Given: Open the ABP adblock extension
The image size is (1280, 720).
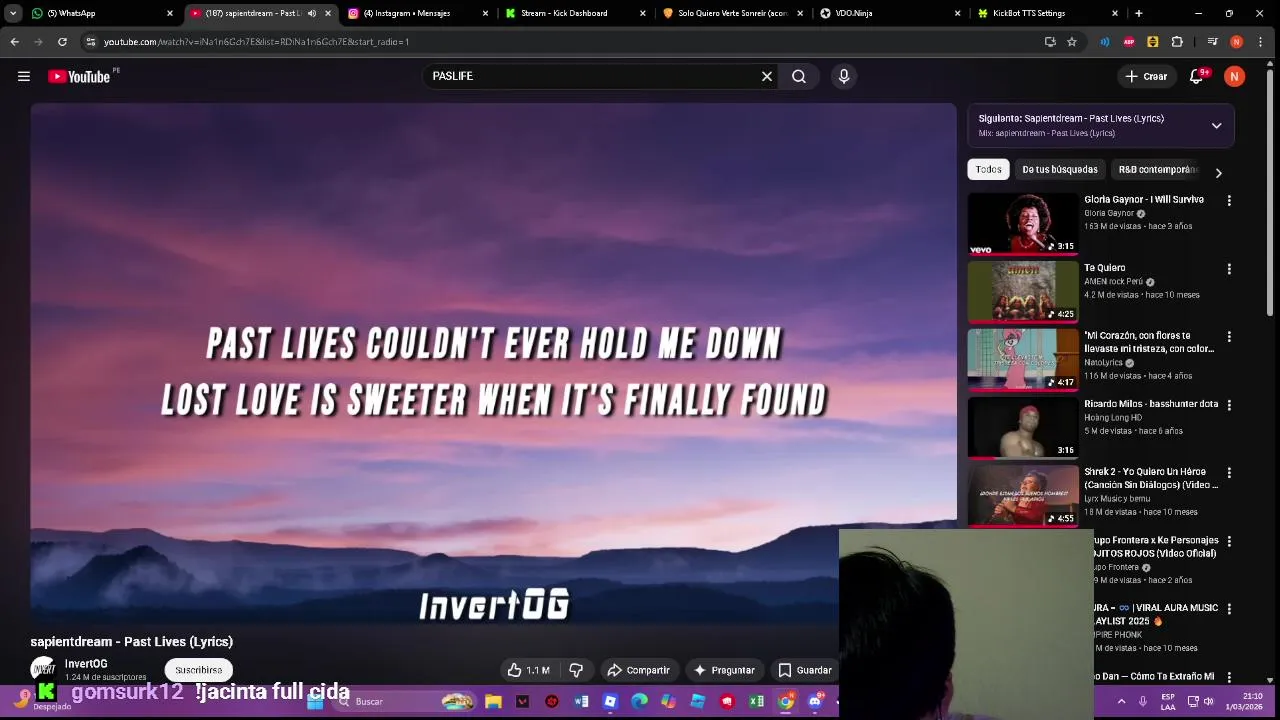Looking at the screenshot, I should tap(1129, 42).
